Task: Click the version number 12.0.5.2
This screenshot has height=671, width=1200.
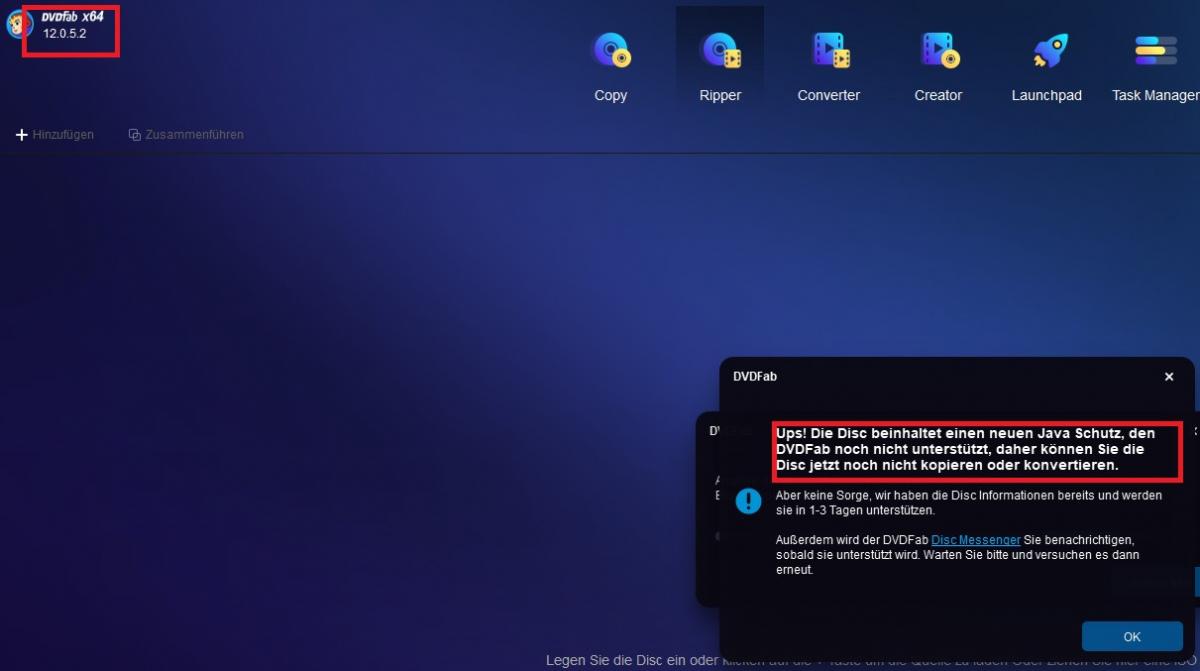Action: coord(65,34)
